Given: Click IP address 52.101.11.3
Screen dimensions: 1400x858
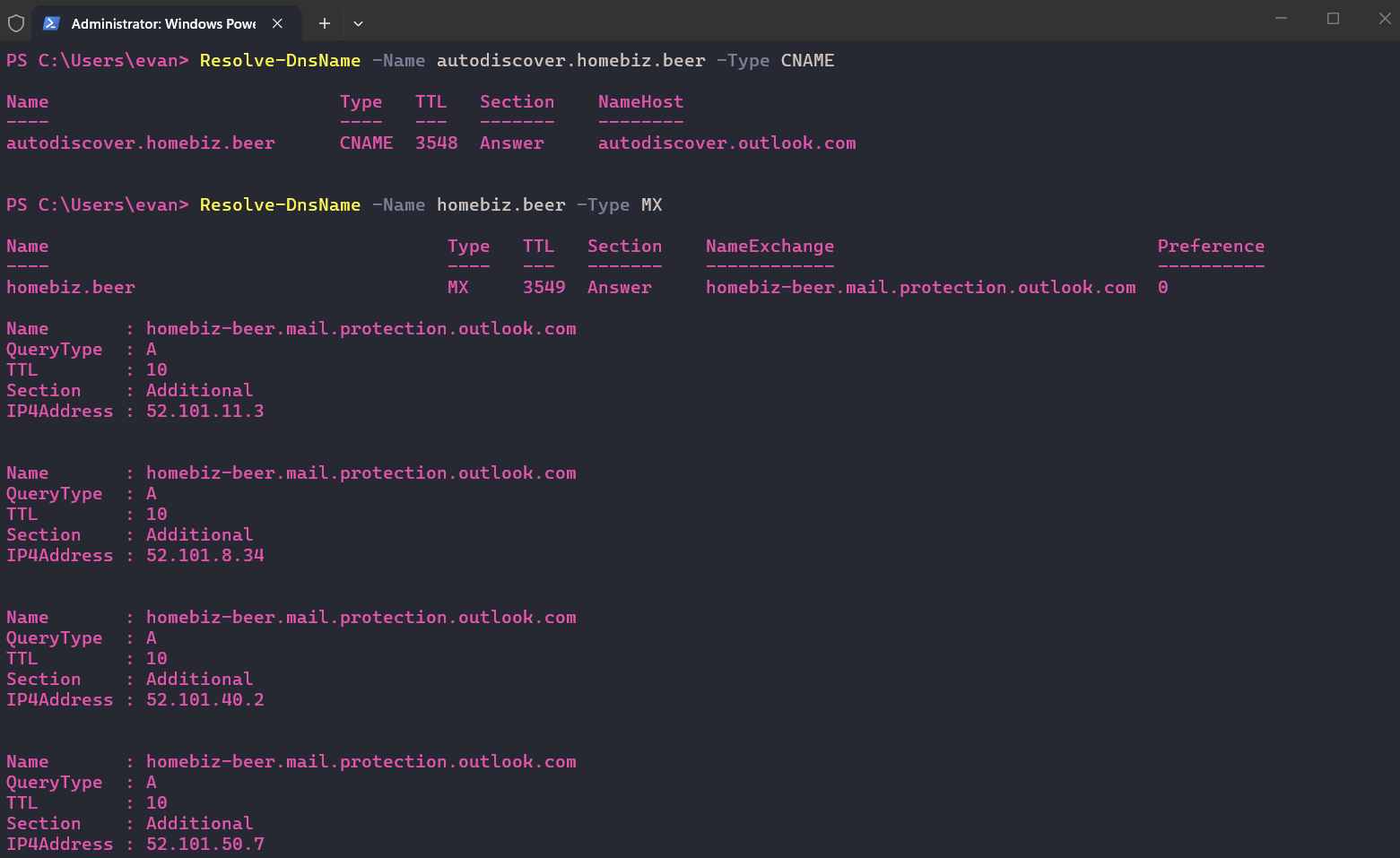Looking at the screenshot, I should pyautogui.click(x=205, y=411).
